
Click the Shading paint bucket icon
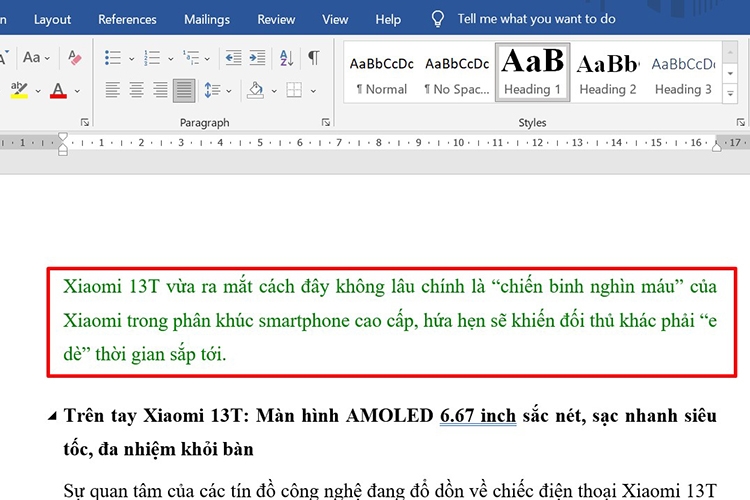click(x=255, y=90)
